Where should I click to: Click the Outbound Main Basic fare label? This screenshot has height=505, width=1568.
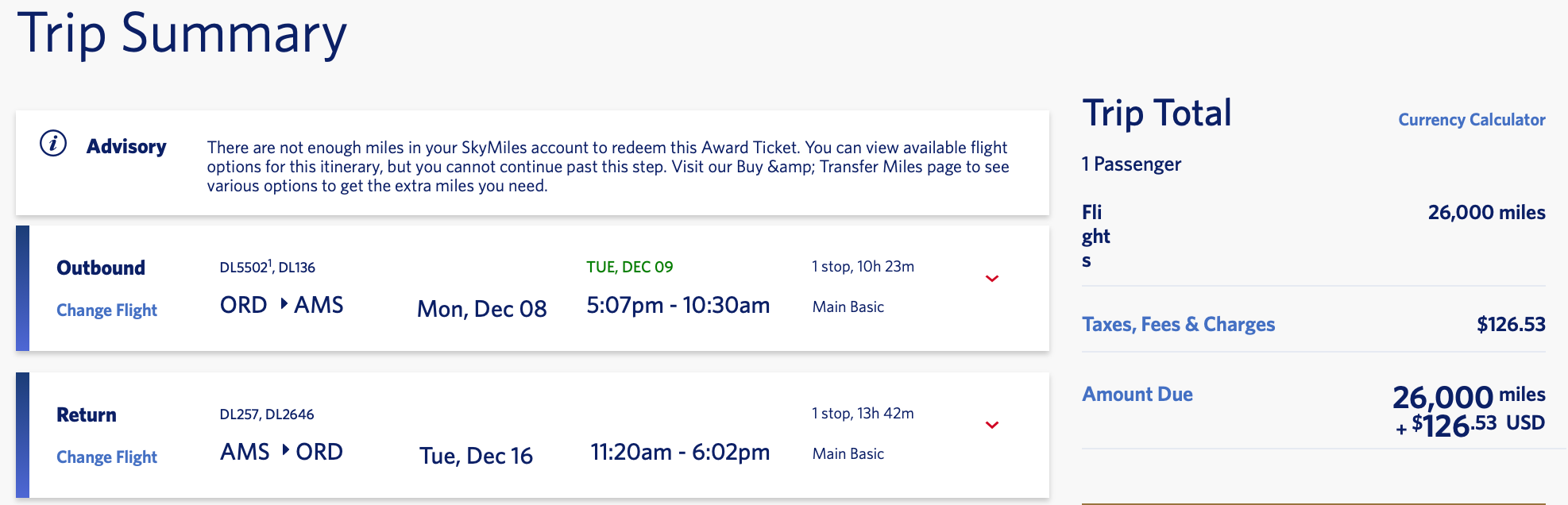848,307
